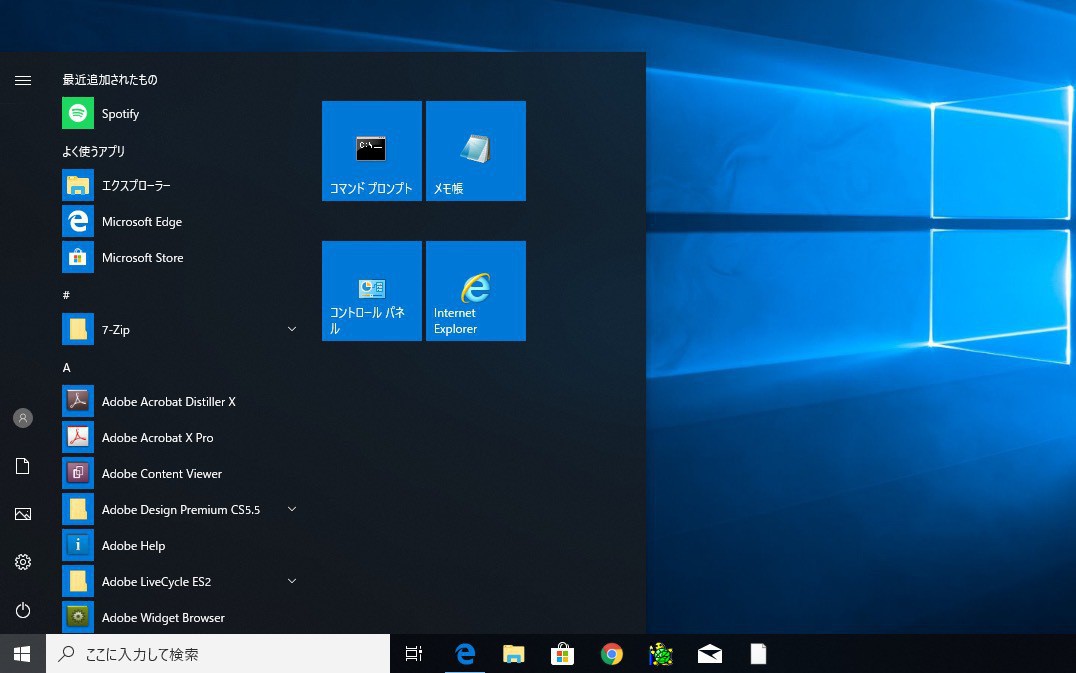Expand the Start hamburger menu
Viewport: 1076px width, 673px height.
point(23,81)
